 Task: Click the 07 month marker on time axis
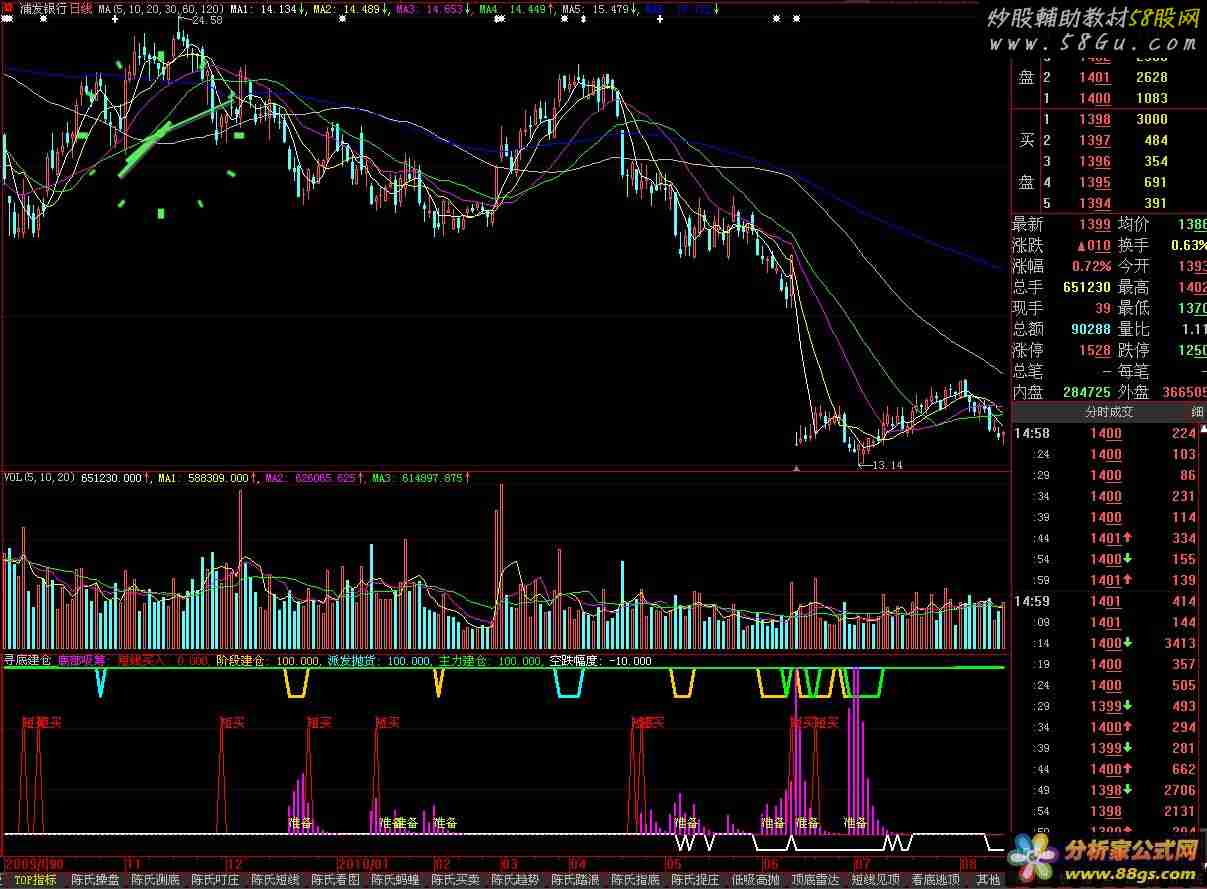click(860, 863)
